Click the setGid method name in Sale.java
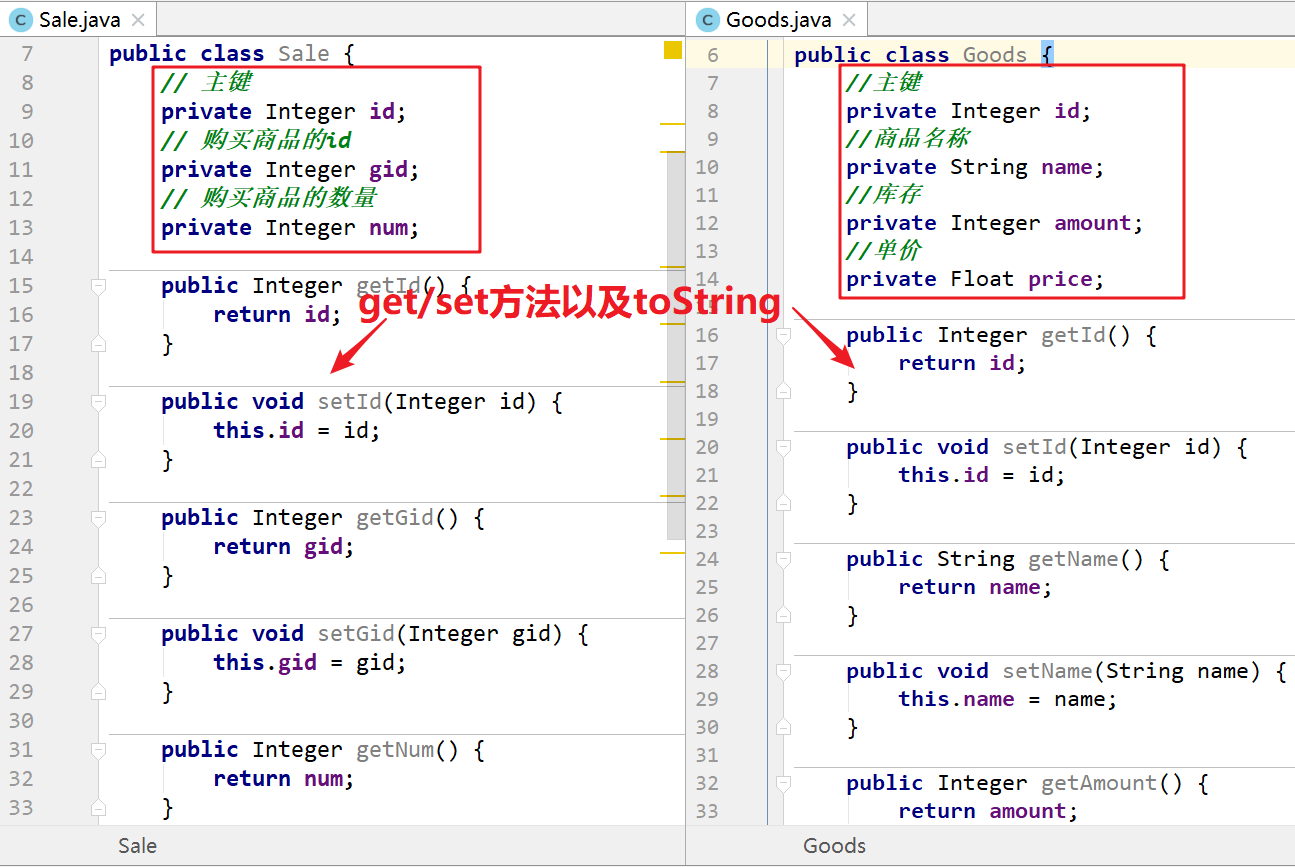 tap(356, 634)
